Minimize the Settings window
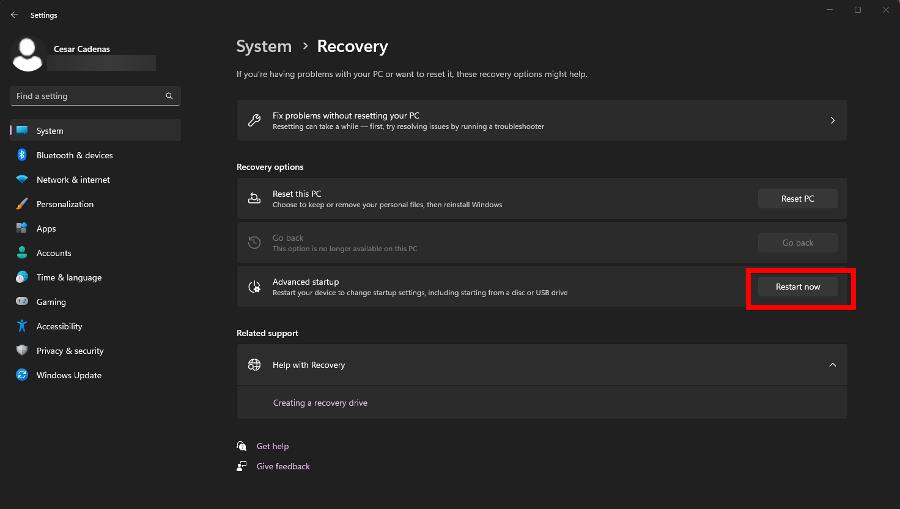The height and width of the screenshot is (509, 900). pyautogui.click(x=830, y=10)
